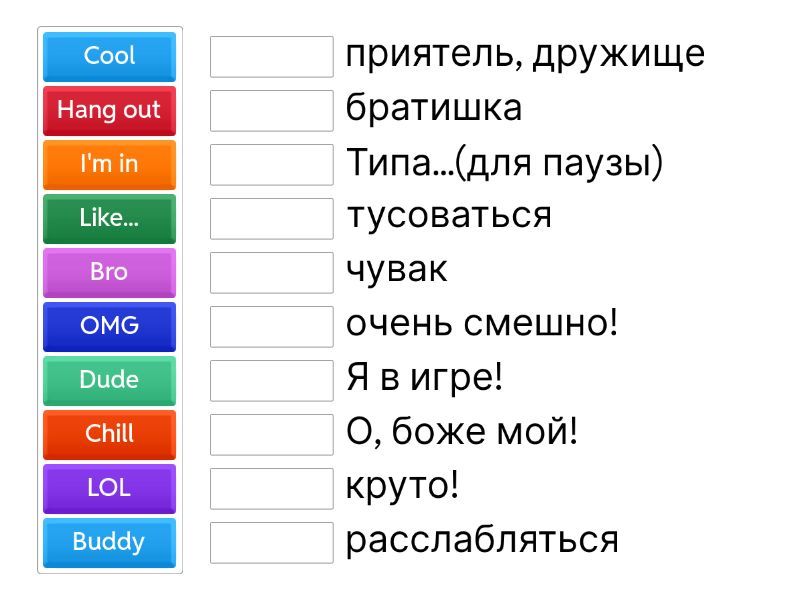Click the purple 'LOL' tile
800x600 pixels.
coord(109,488)
